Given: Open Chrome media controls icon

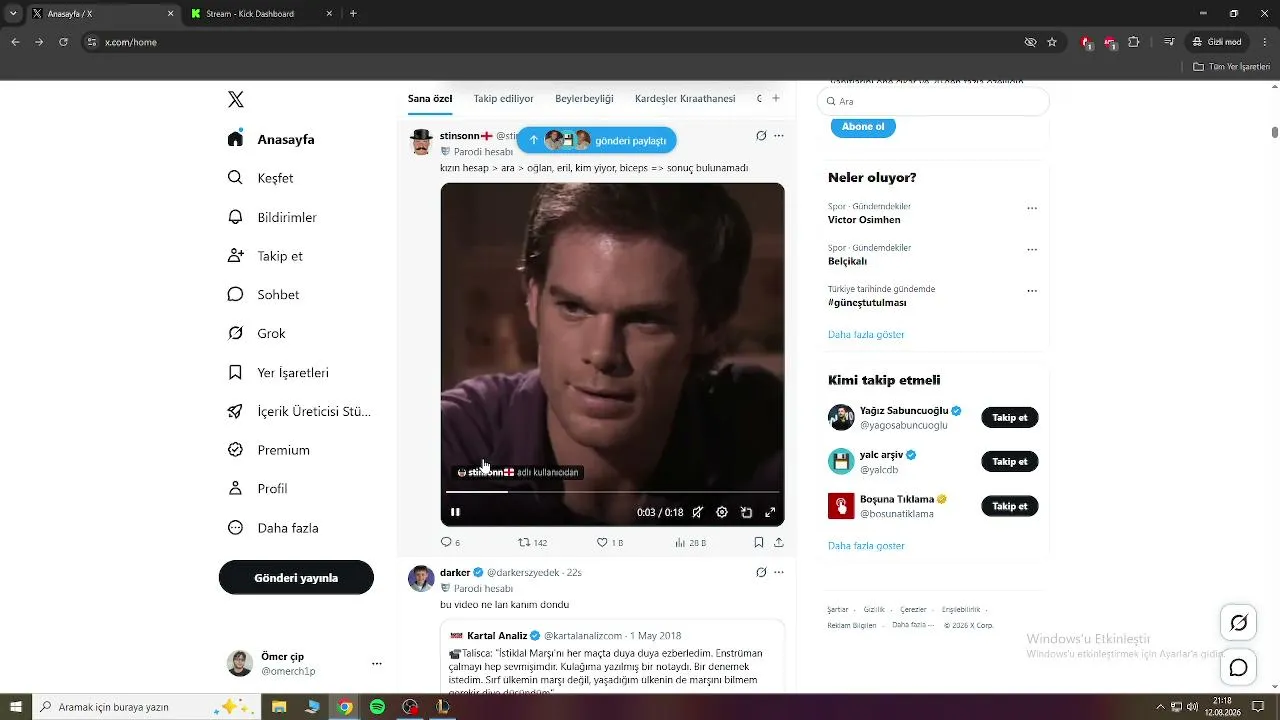Looking at the screenshot, I should [x=1169, y=42].
